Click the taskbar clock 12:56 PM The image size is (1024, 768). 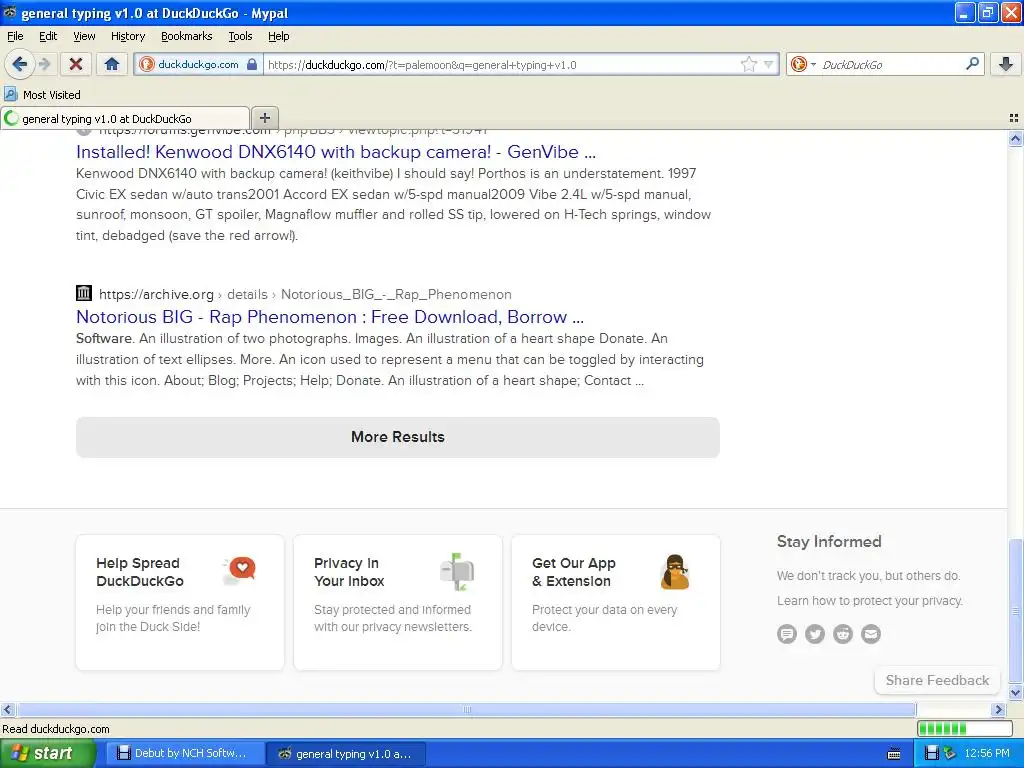coord(987,754)
